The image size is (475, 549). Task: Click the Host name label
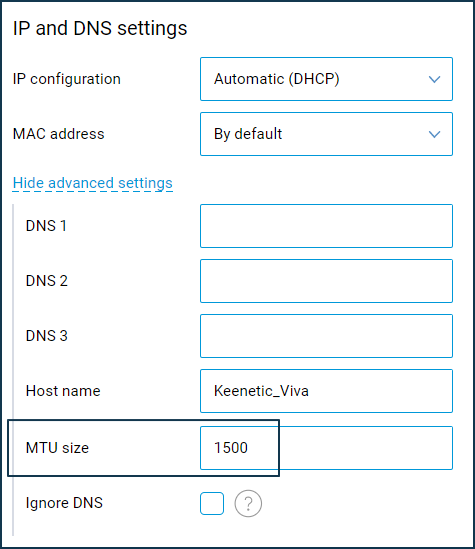63,391
